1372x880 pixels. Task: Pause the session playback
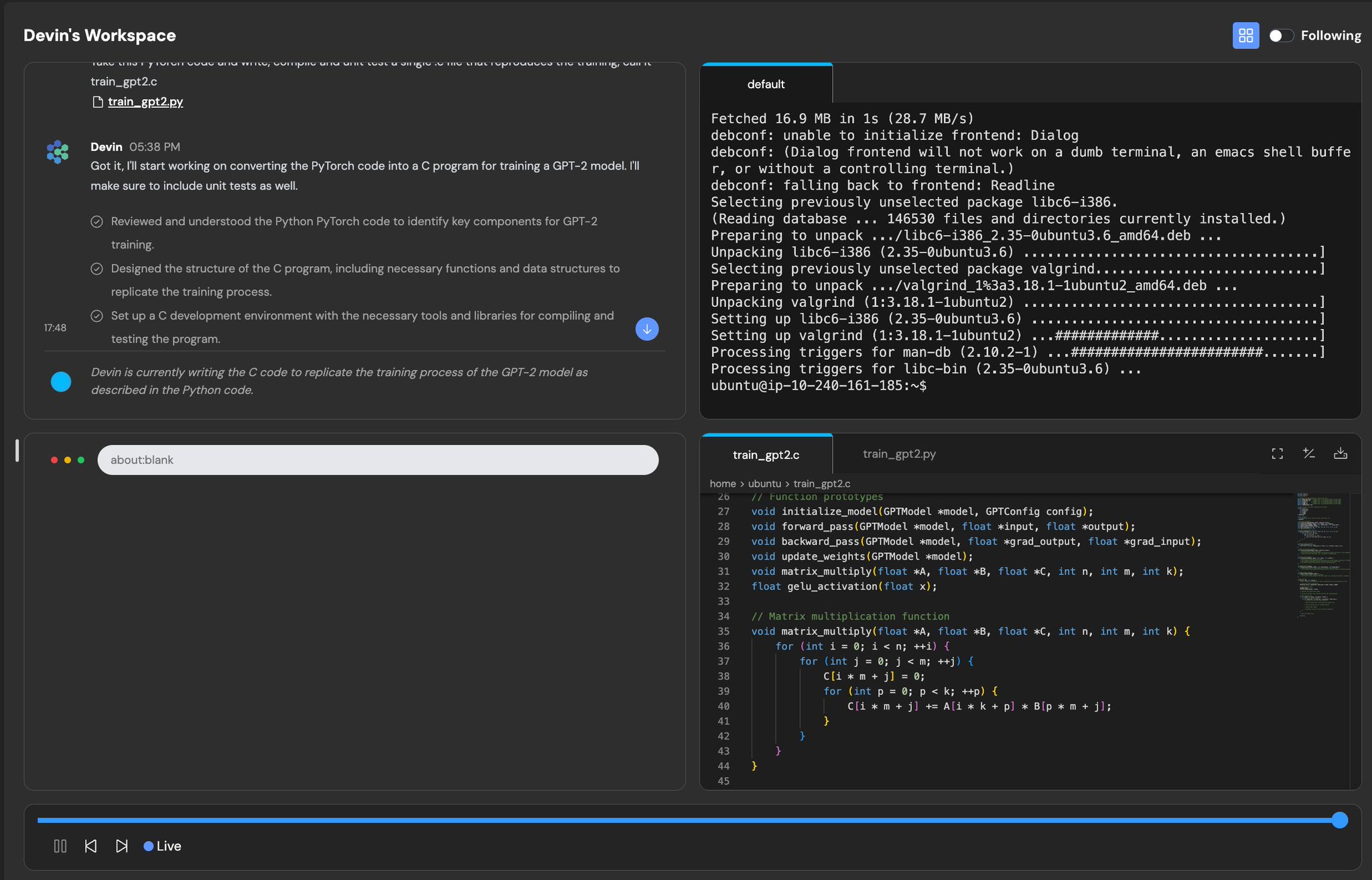60,846
